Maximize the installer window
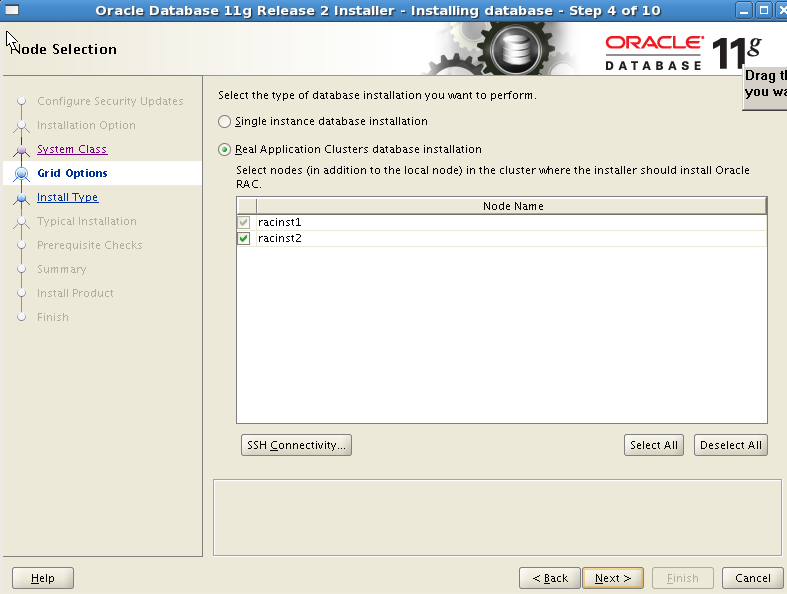 [x=763, y=10]
